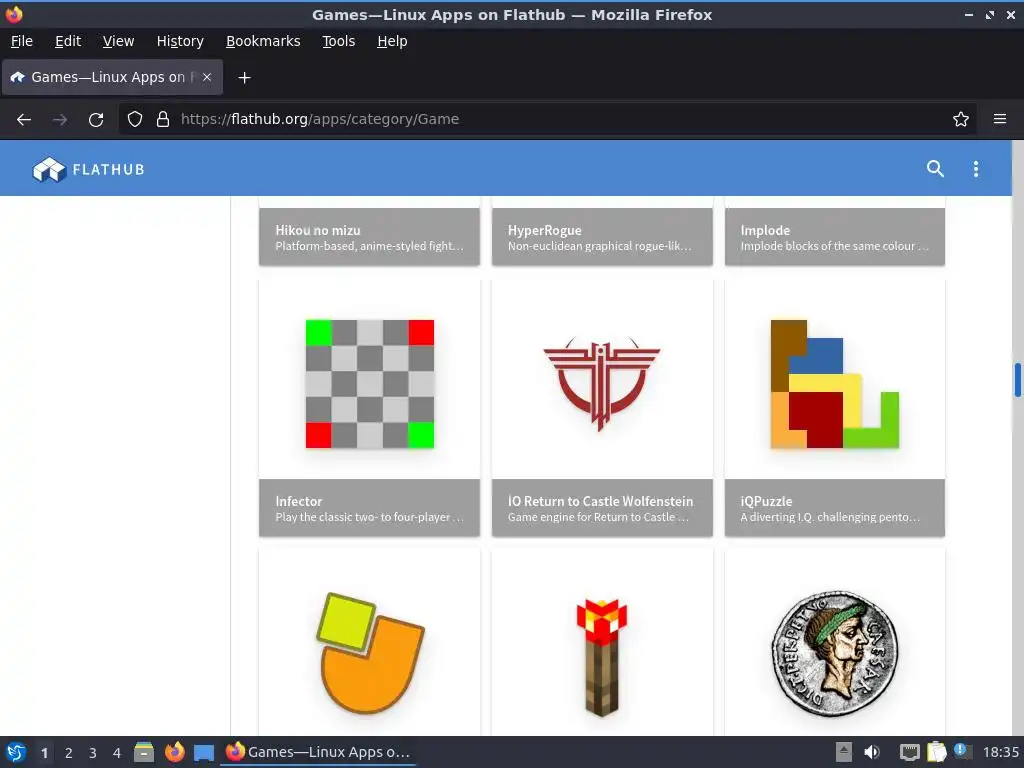
Task: Open the Help menu
Action: [x=392, y=41]
